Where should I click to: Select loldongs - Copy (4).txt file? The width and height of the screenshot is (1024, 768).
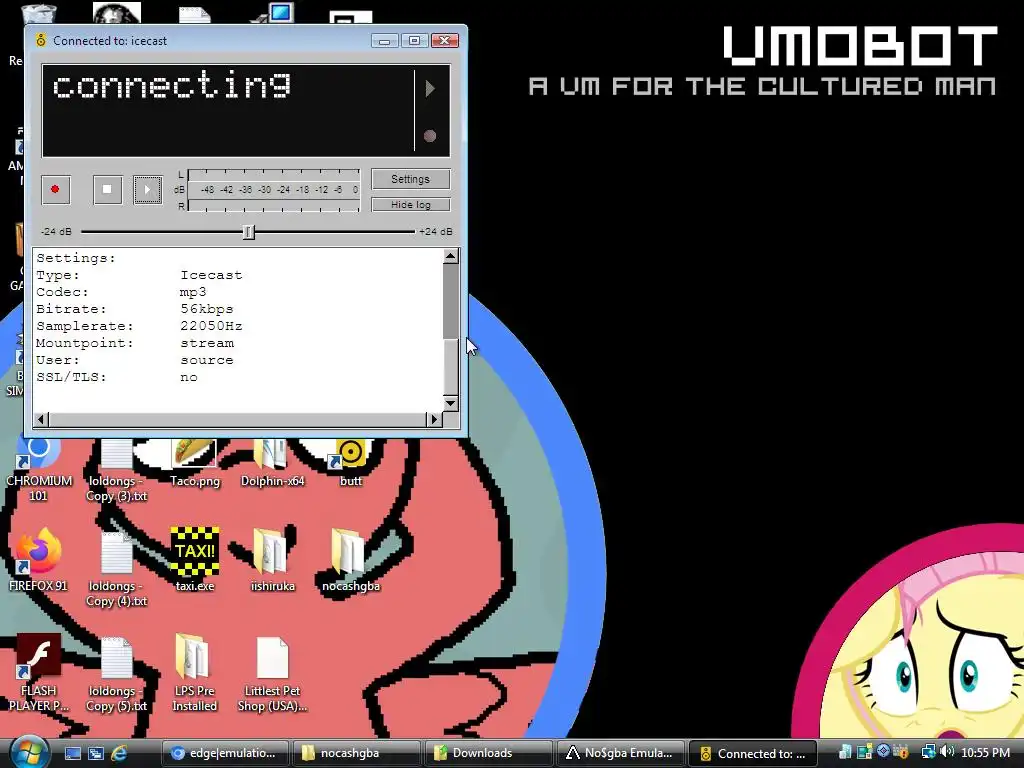click(x=117, y=569)
